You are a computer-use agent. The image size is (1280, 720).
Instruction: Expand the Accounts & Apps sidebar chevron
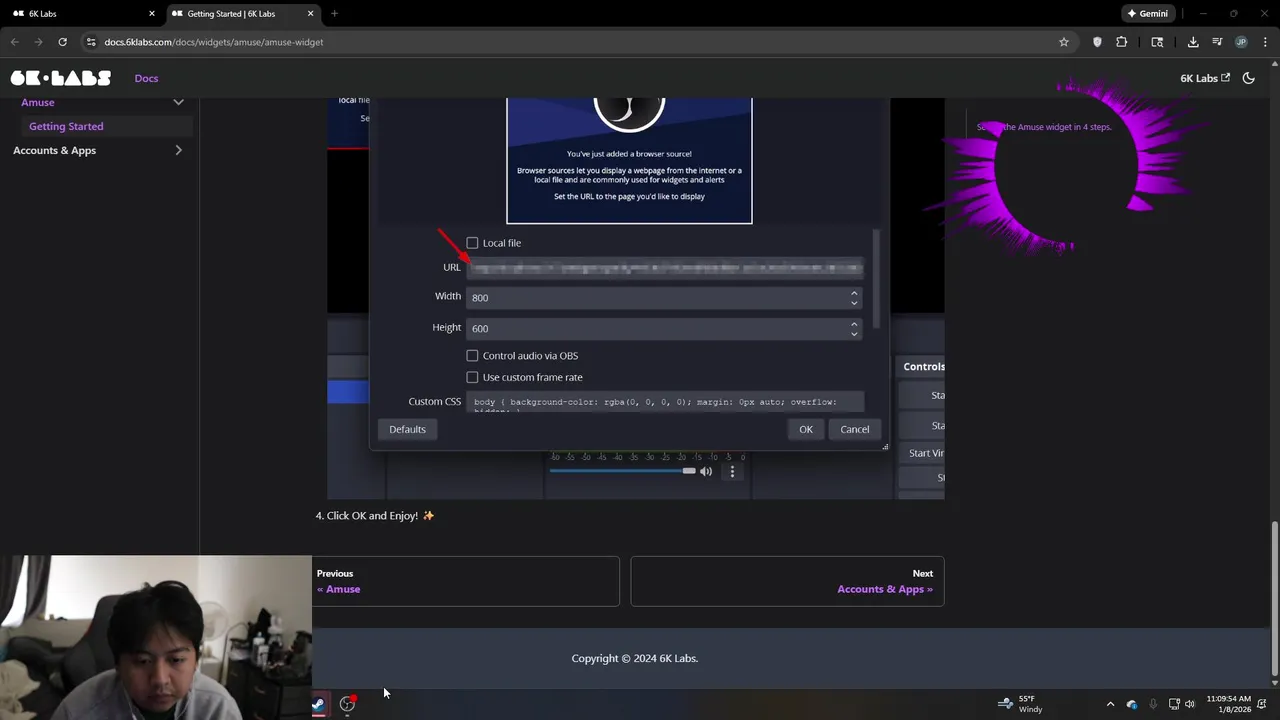[178, 150]
